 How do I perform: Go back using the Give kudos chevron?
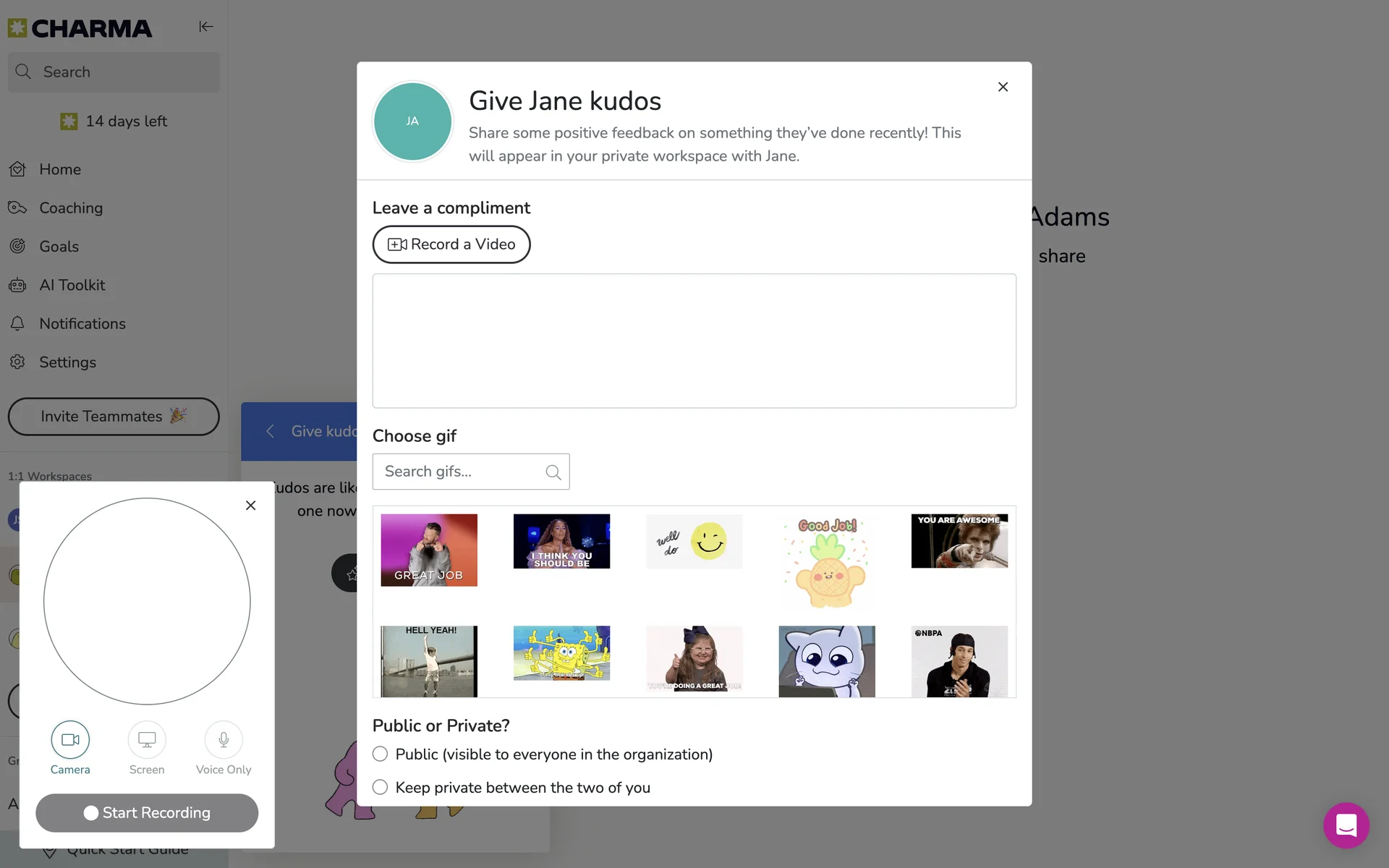(x=270, y=431)
